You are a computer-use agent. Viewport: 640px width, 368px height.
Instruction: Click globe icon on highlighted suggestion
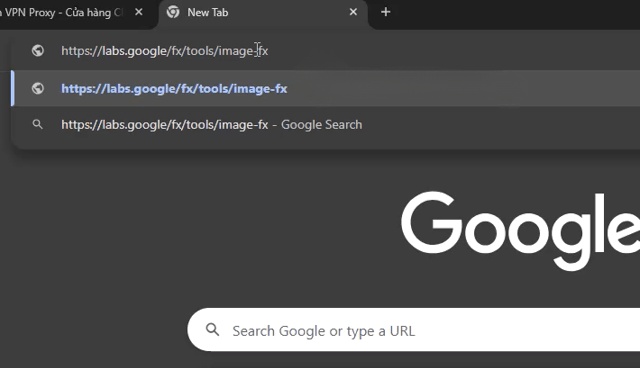coord(38,88)
